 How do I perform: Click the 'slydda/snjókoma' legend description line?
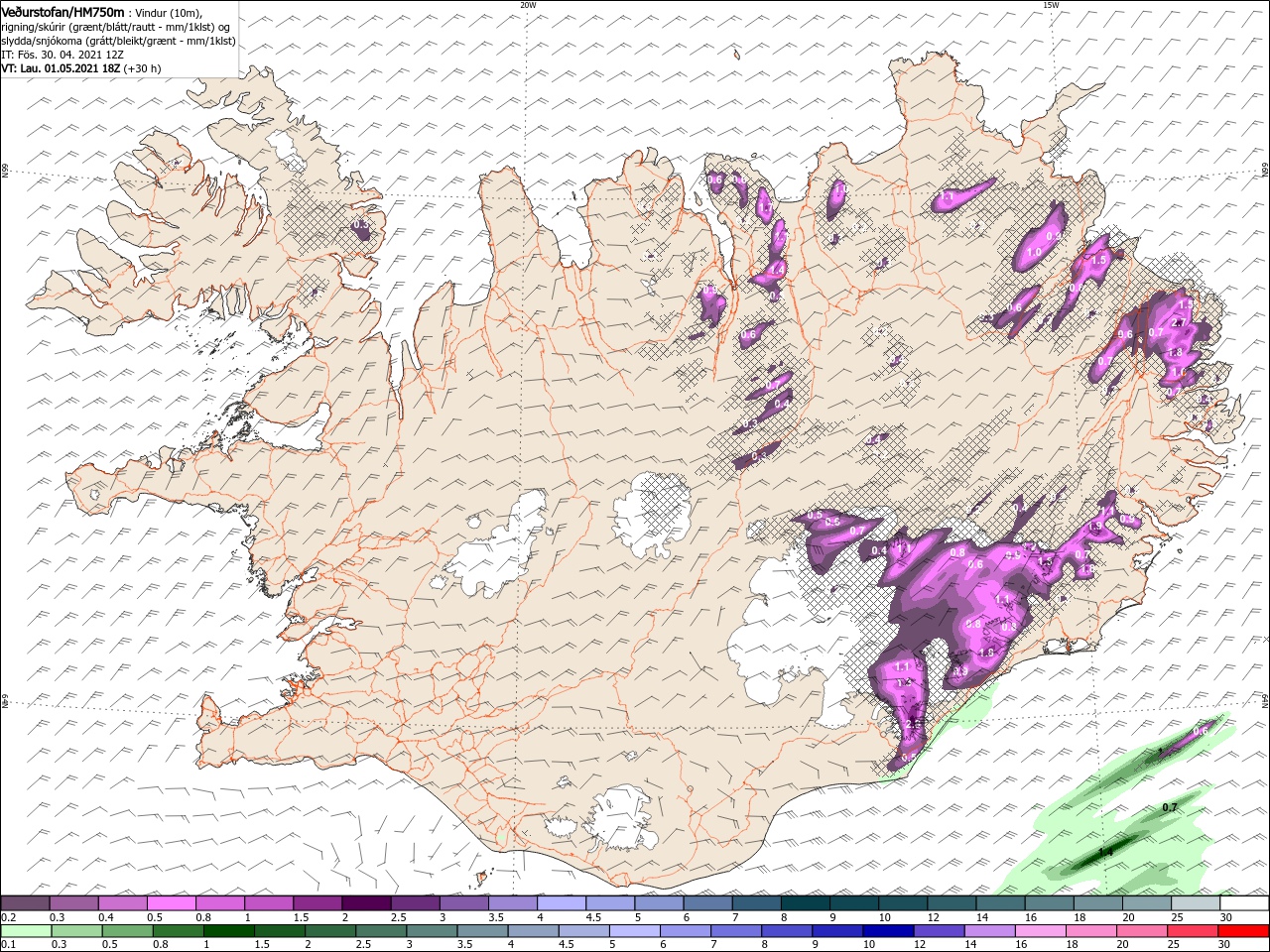118,41
